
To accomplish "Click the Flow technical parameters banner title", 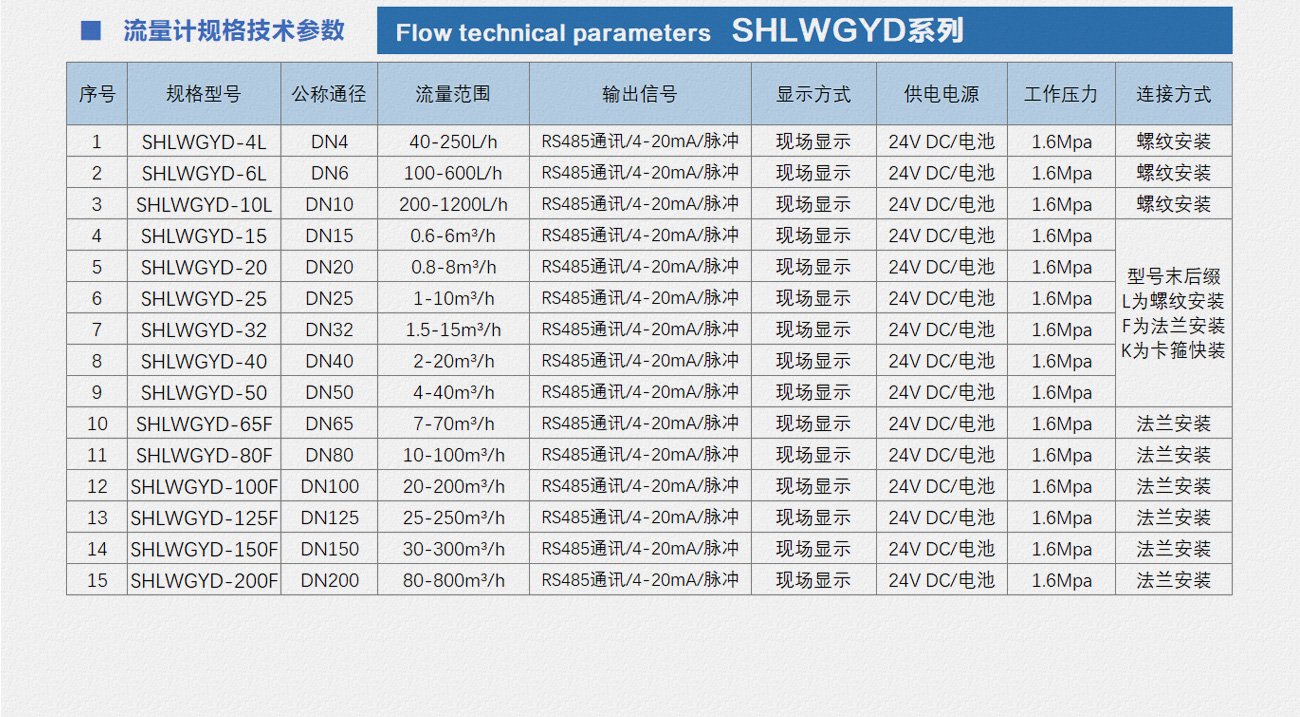I will pyautogui.click(x=553, y=32).
